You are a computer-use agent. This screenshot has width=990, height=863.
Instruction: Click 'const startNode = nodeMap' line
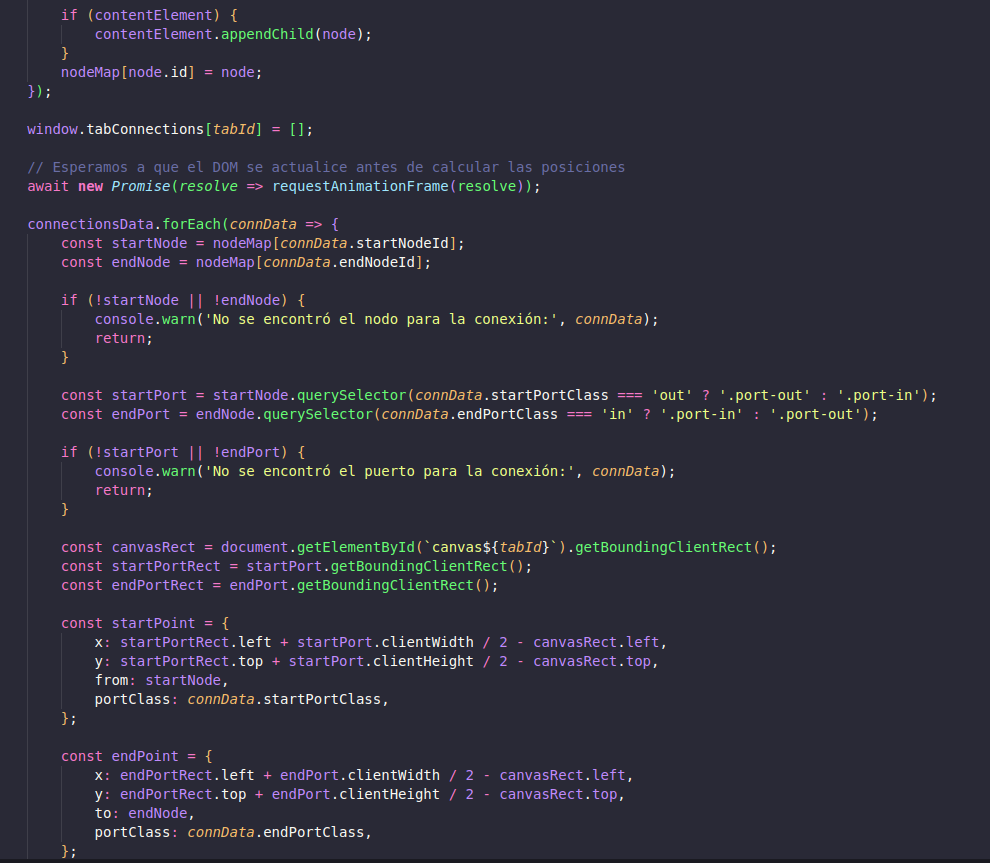263,243
